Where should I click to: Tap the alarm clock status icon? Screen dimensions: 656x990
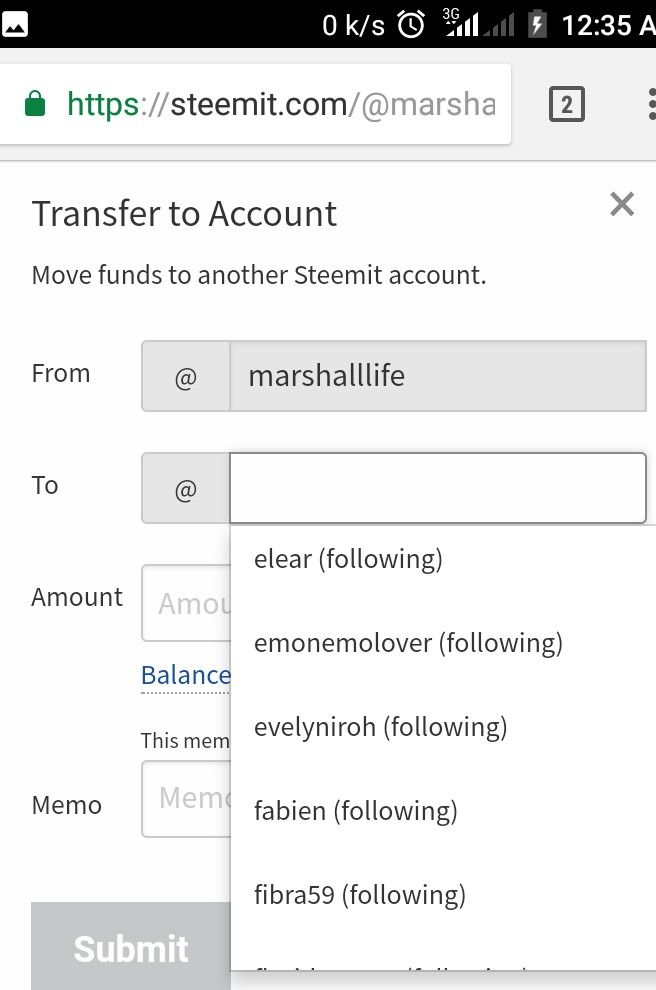click(x=411, y=25)
